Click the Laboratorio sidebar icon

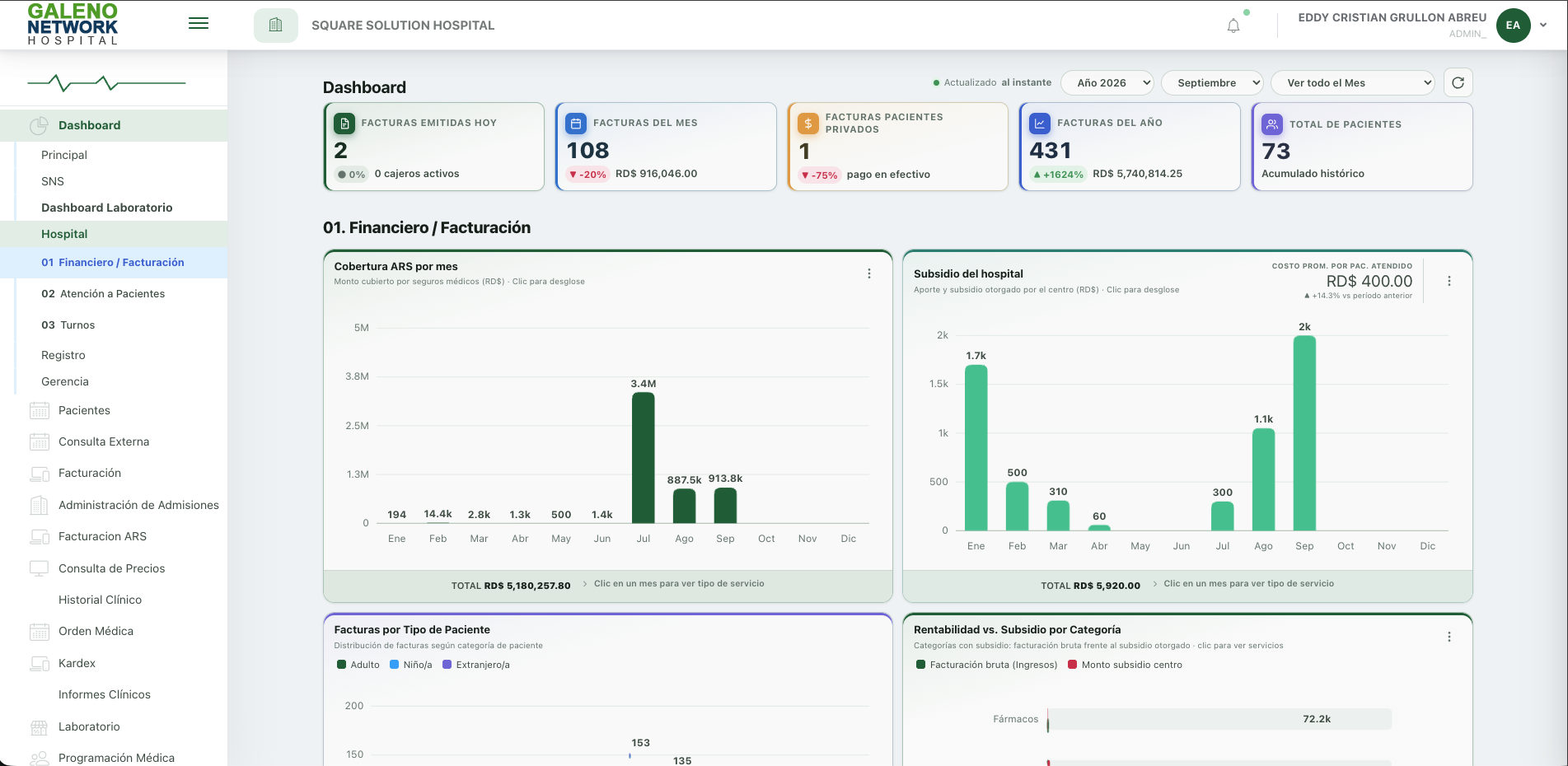pos(40,726)
